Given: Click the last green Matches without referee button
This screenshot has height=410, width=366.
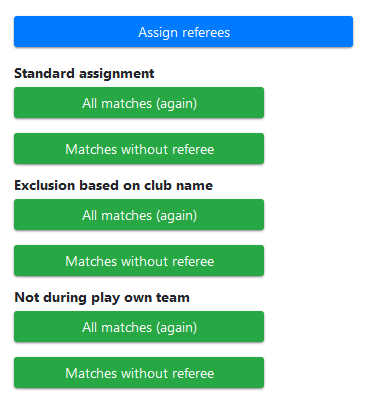Looking at the screenshot, I should pos(139,373).
